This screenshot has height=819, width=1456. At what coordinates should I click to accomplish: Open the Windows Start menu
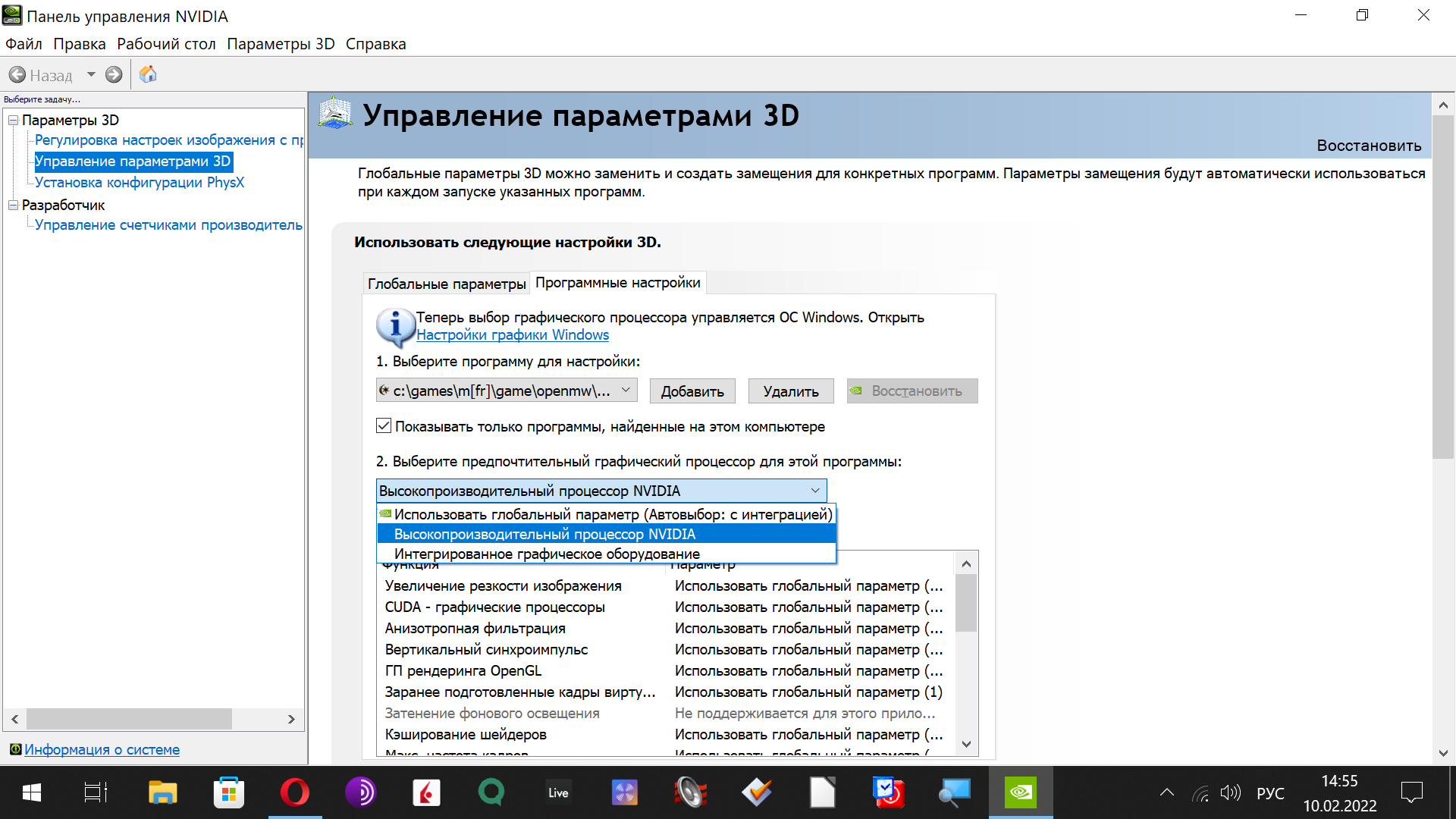click(32, 792)
